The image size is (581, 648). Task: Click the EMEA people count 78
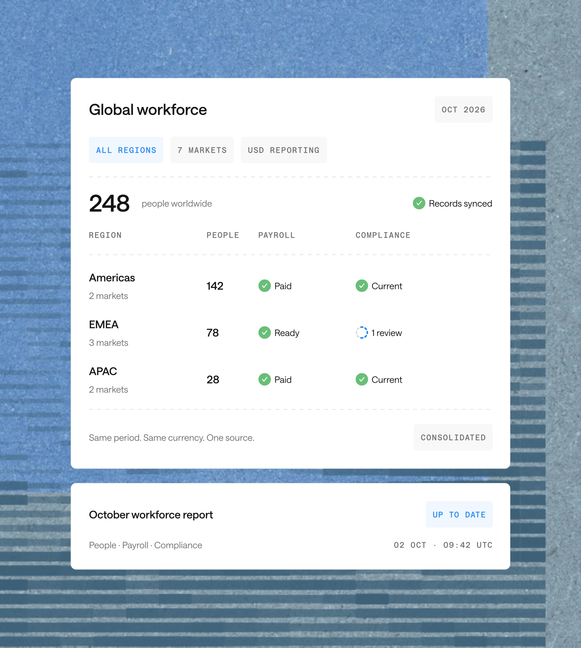[x=212, y=333]
